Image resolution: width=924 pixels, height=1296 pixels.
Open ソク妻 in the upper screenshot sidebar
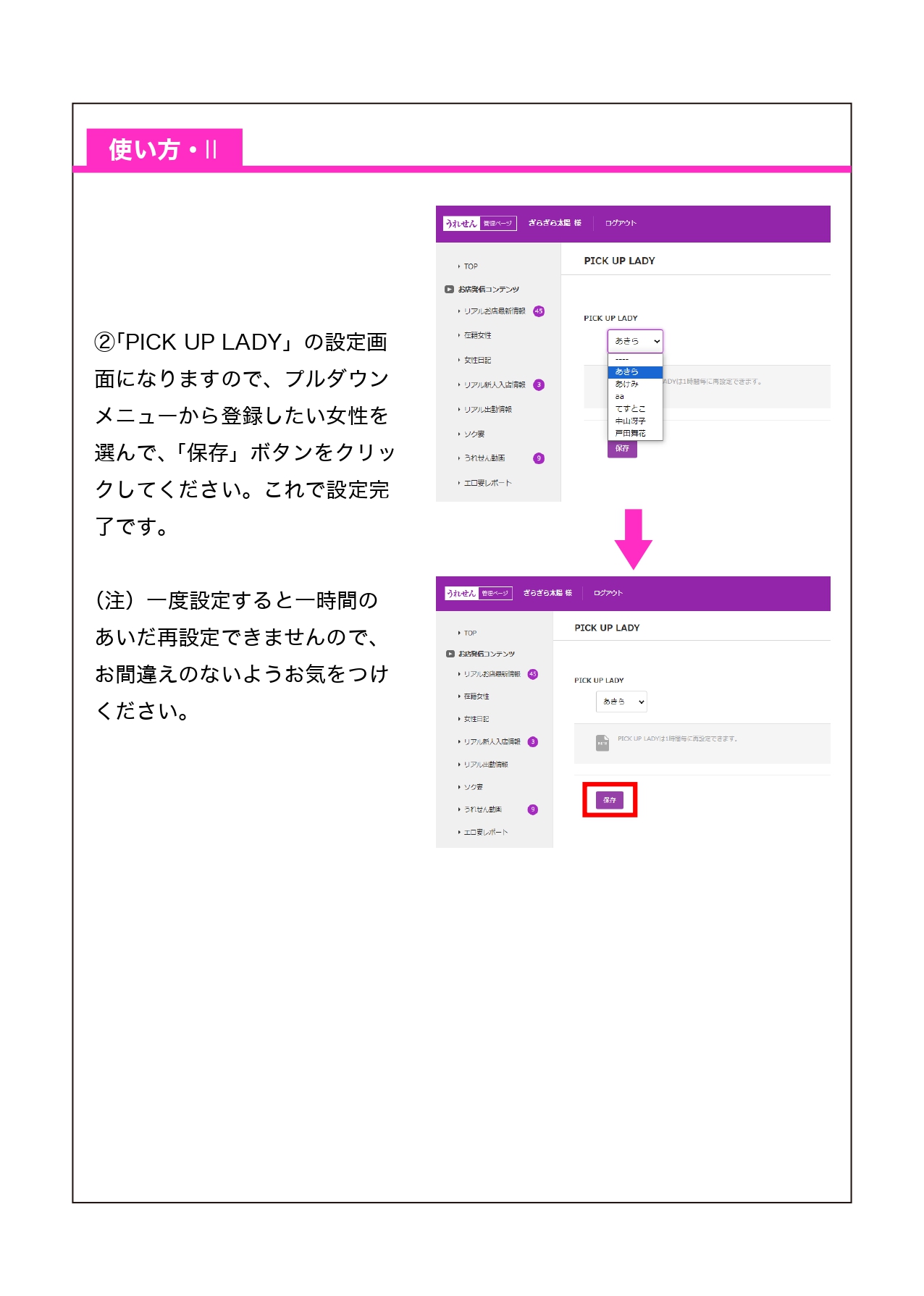coord(474,434)
